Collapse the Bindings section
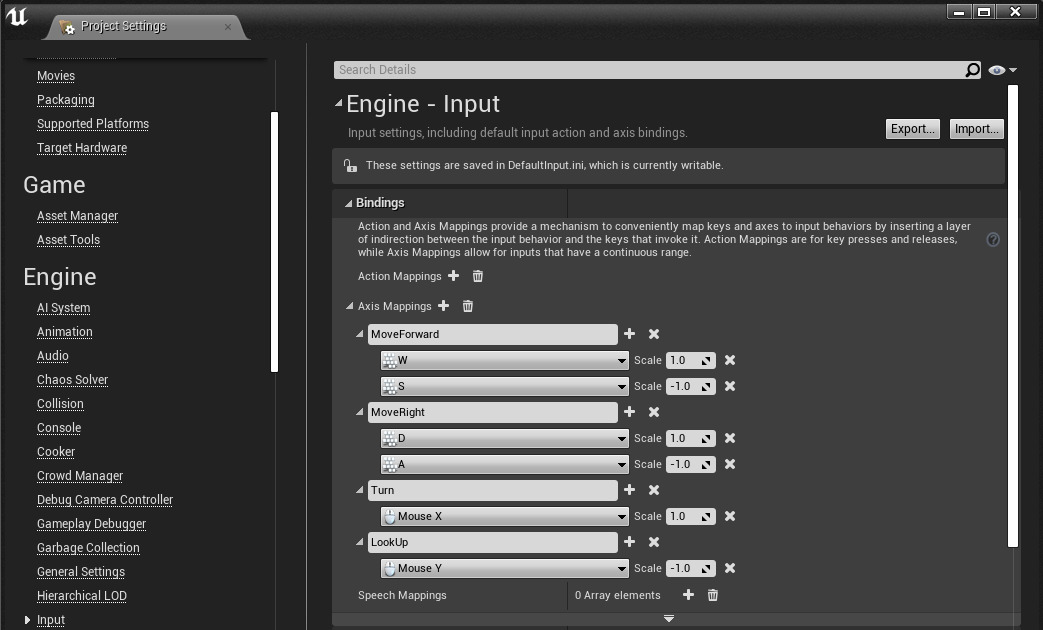This screenshot has width=1043, height=630. (348, 203)
